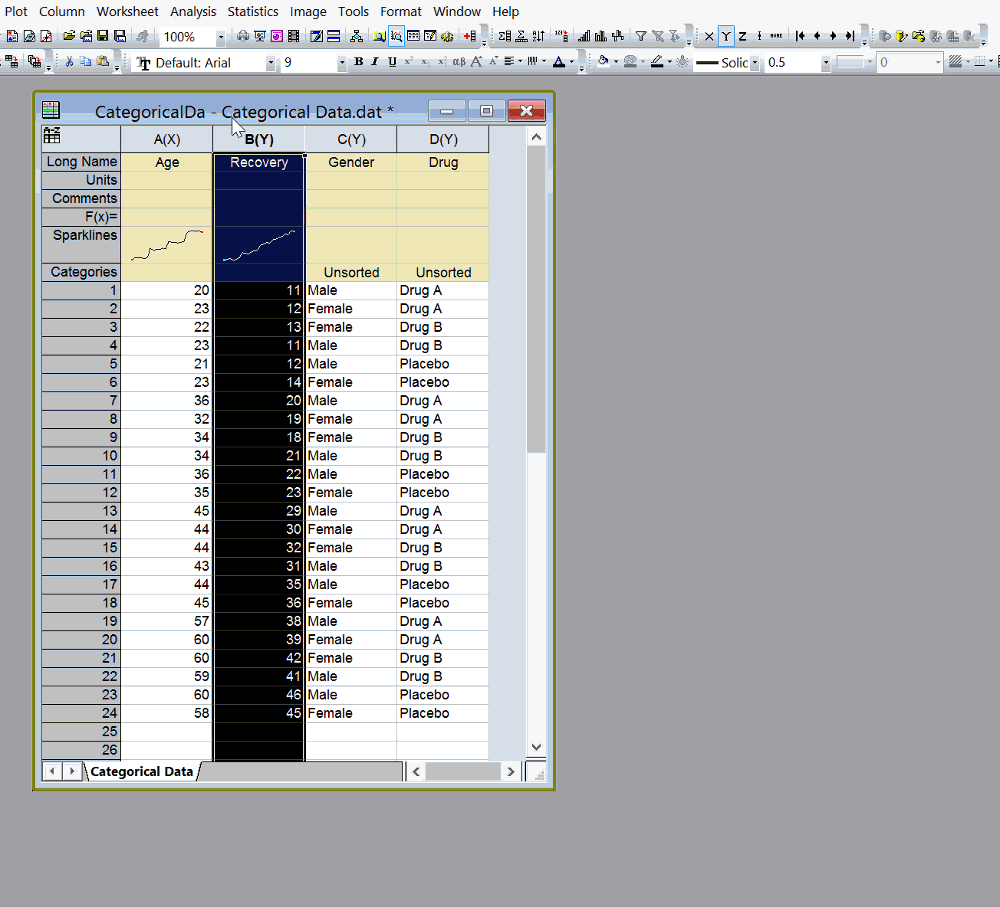
Task: Open the zoom level 100% dropdown
Action: [220, 37]
